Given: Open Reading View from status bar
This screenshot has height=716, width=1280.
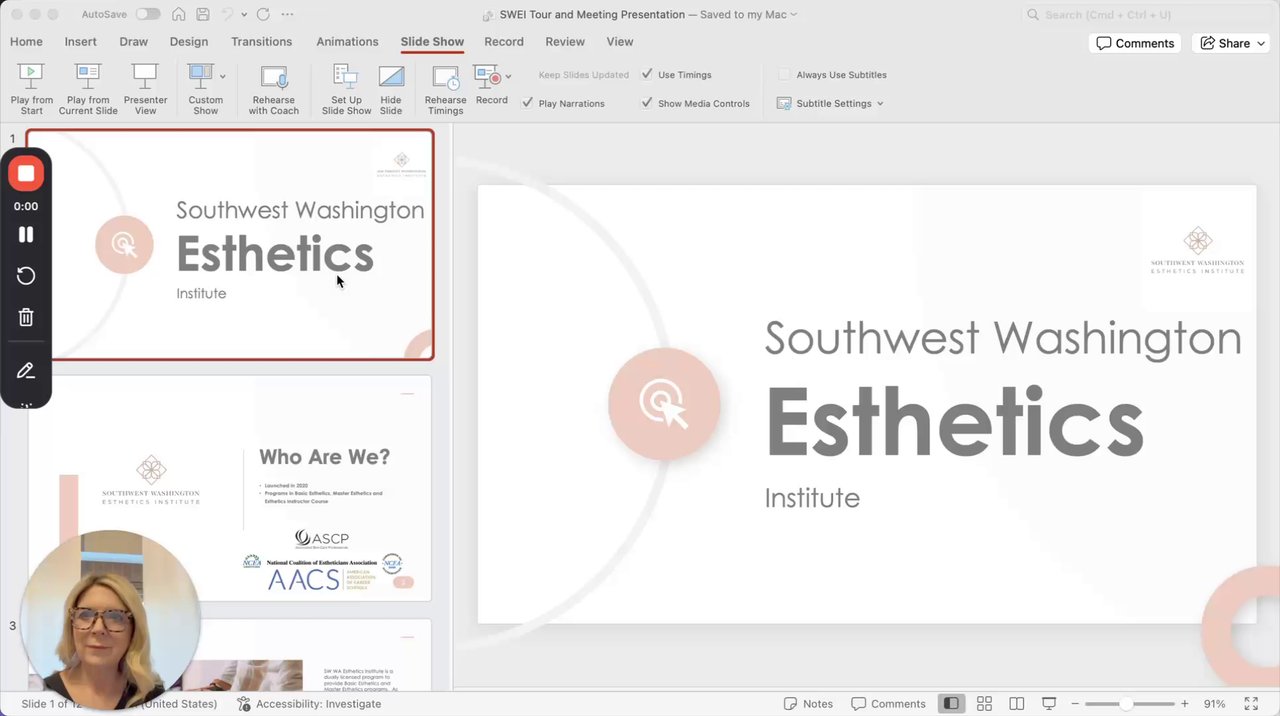Looking at the screenshot, I should (1016, 704).
